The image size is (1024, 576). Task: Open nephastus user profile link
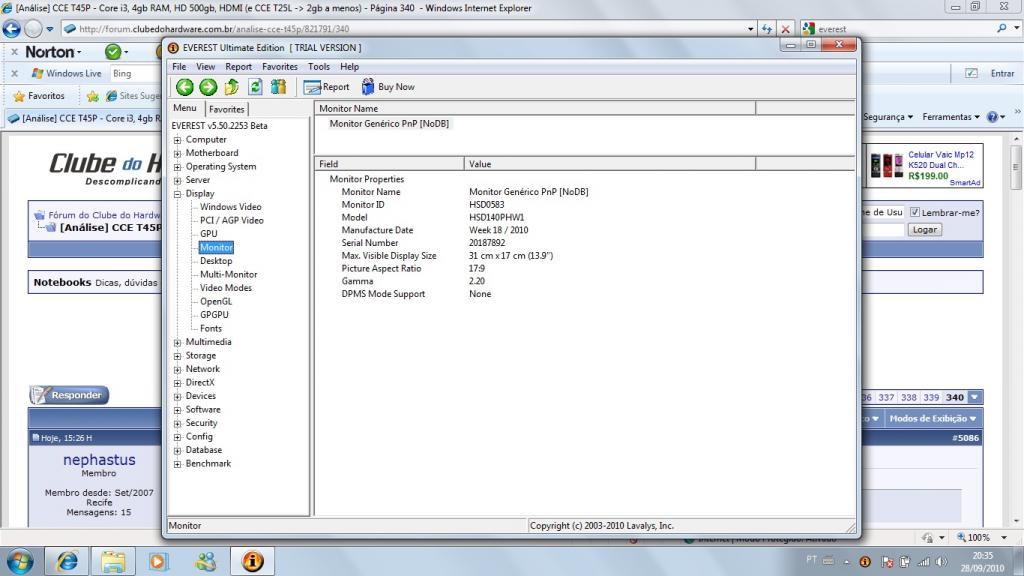click(x=99, y=460)
